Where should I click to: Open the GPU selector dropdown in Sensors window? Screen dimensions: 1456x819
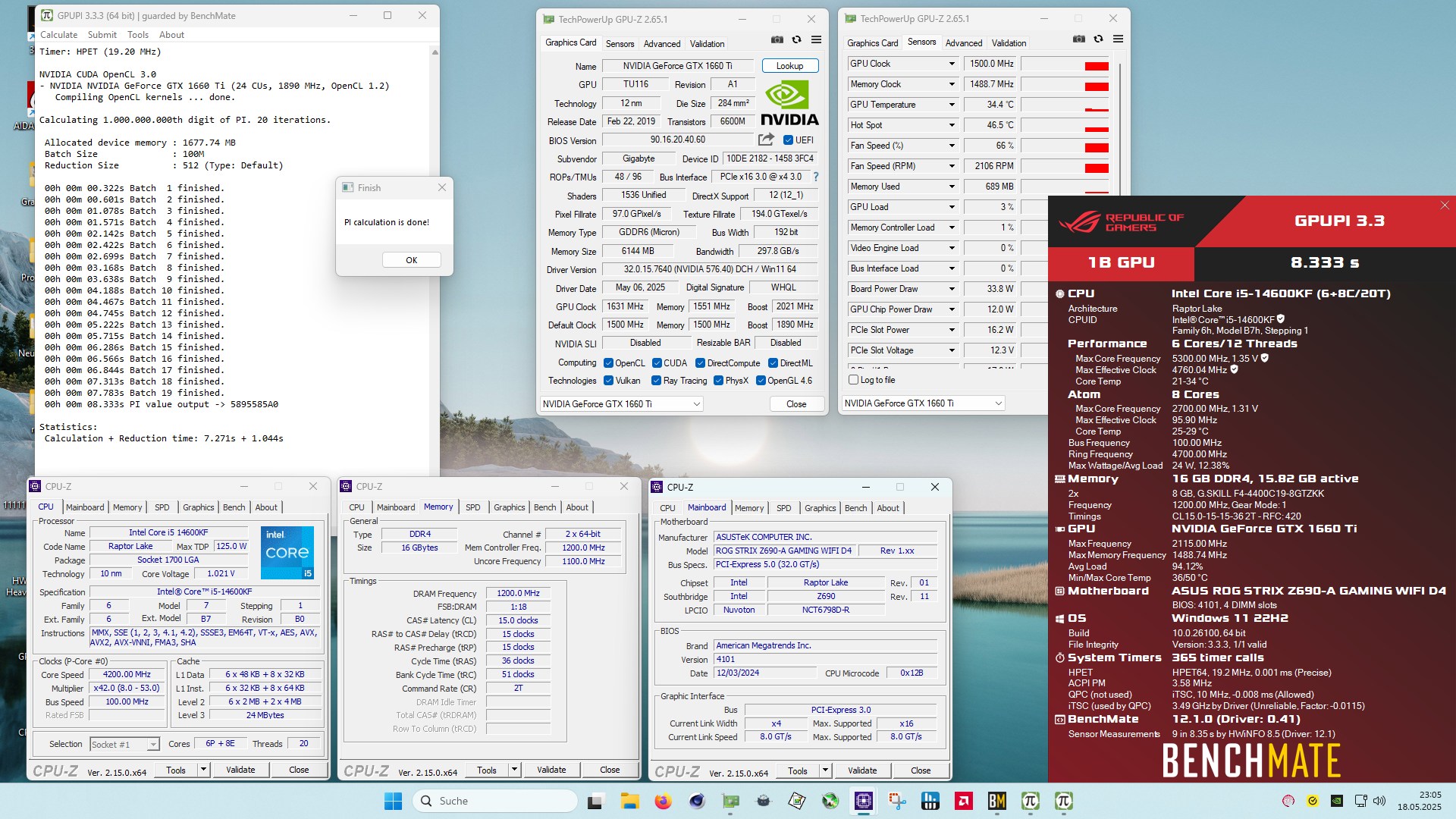924,403
